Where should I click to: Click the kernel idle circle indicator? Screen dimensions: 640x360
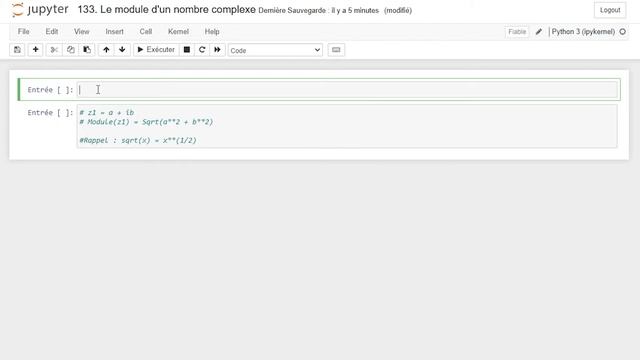pos(622,31)
